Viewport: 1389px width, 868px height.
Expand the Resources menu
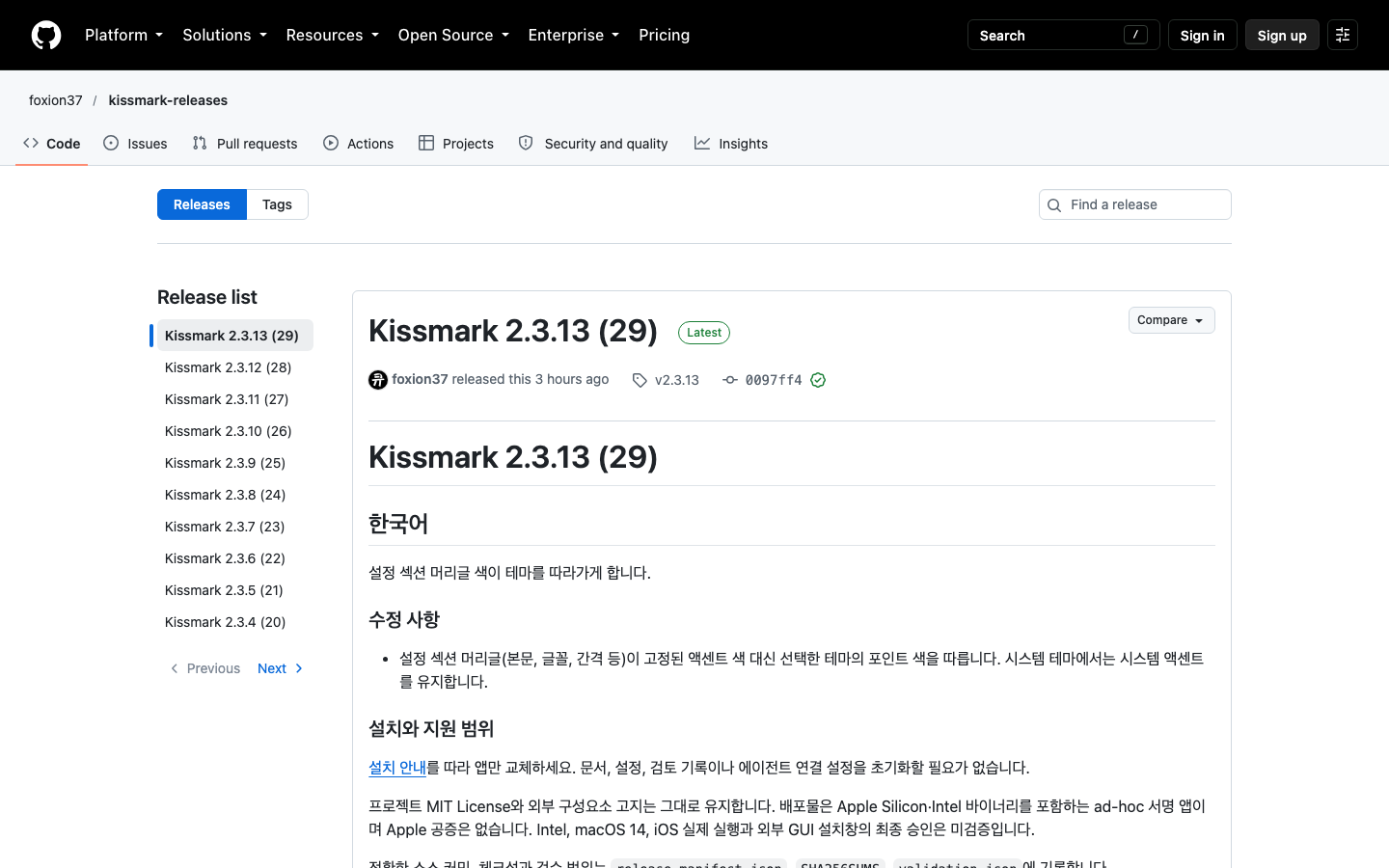click(332, 35)
